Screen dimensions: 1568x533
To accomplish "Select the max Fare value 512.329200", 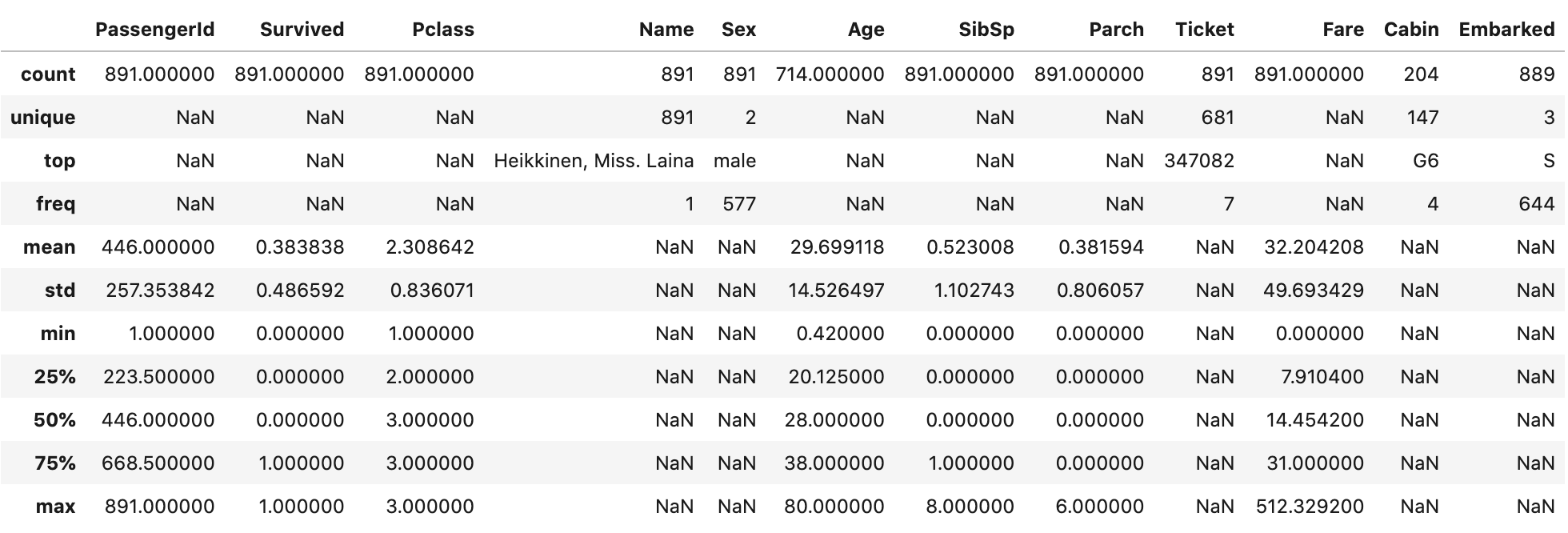I will pyautogui.click(x=1310, y=507).
